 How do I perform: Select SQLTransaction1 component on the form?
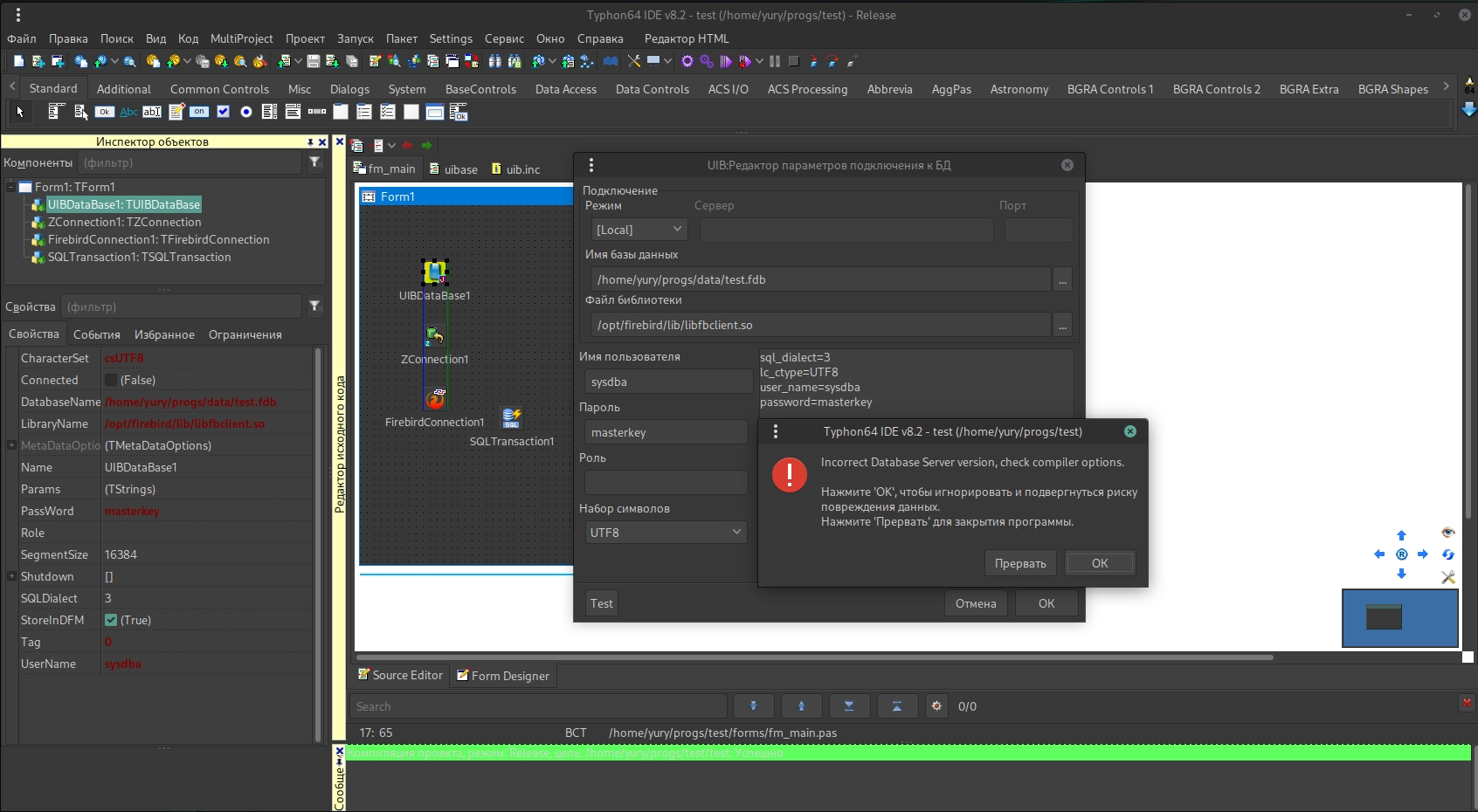pyautogui.click(x=512, y=418)
